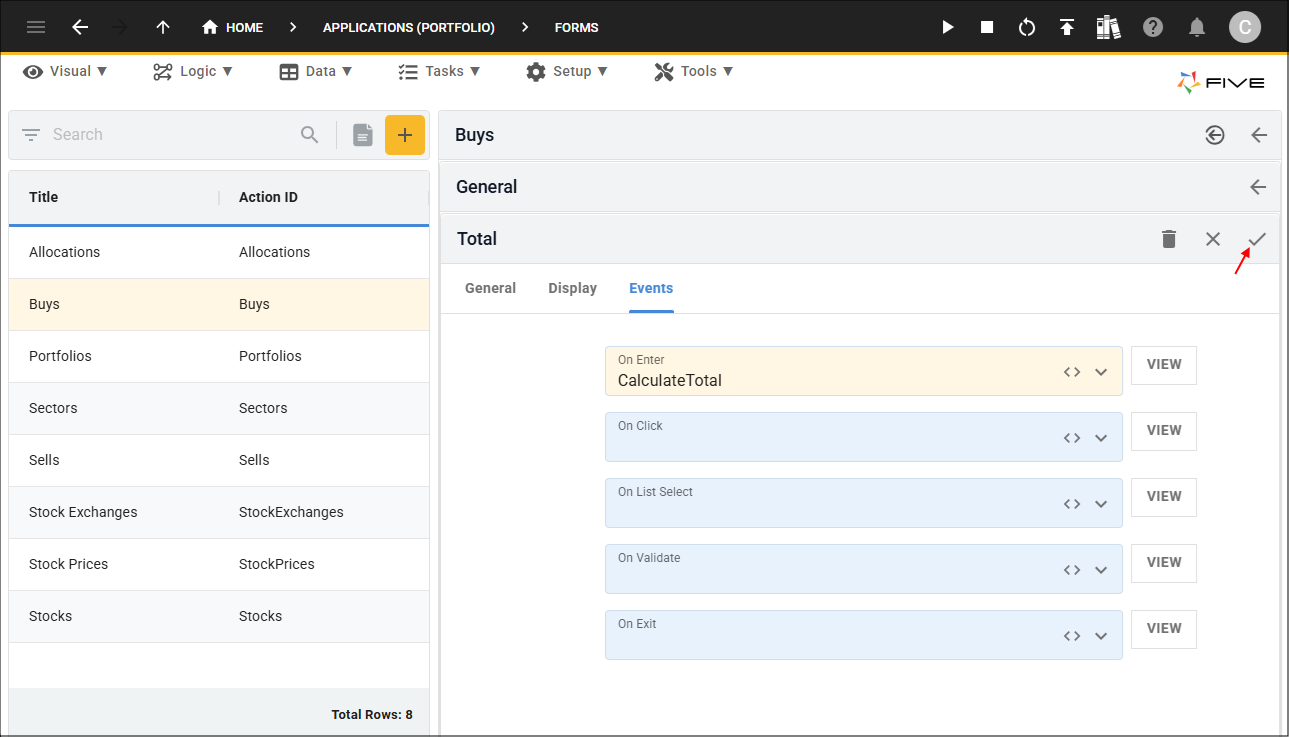Open code editor for On Validate
Screen dimensions: 1289x737
pos(1072,570)
